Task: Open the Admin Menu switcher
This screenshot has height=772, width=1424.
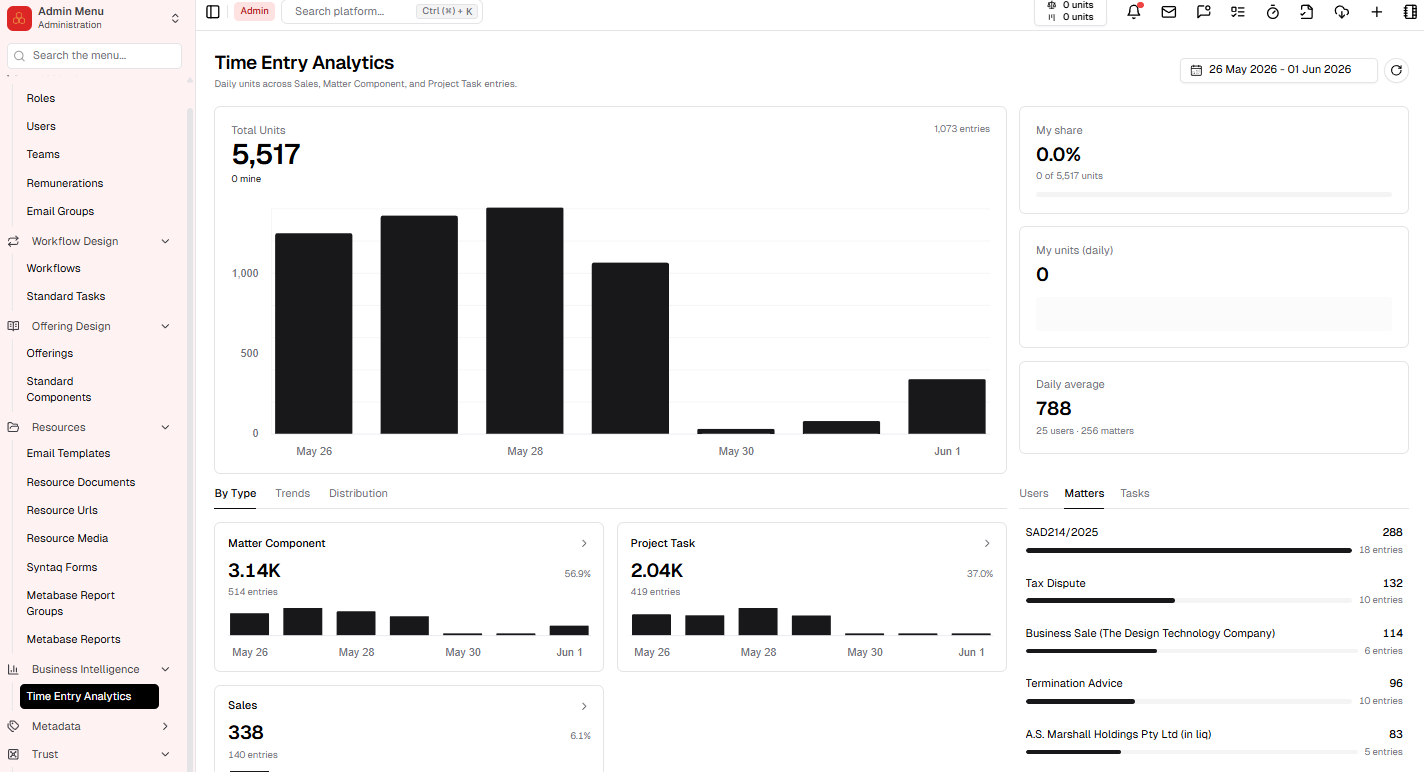Action: coord(176,18)
